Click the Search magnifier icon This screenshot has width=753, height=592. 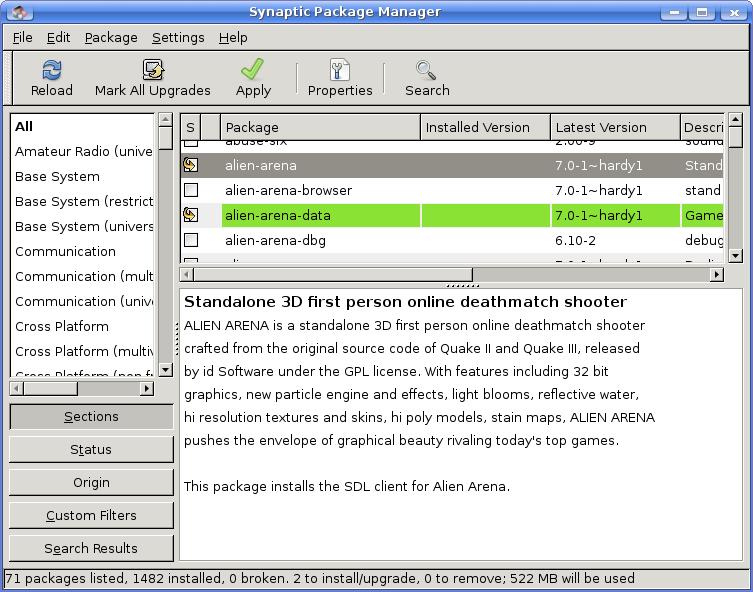[427, 71]
